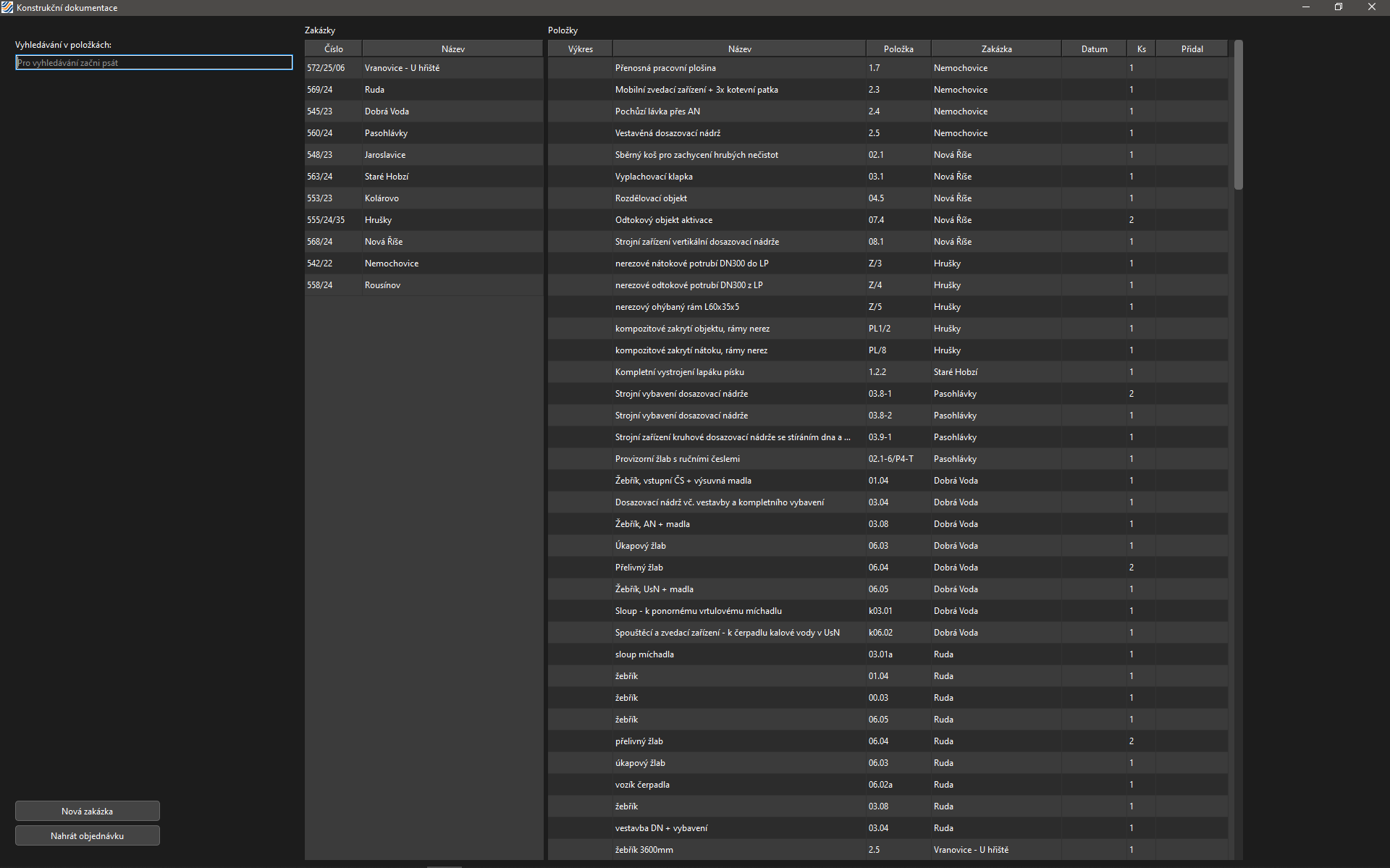Sort items by the Datum column header
1390x868 pixels.
[1093, 48]
